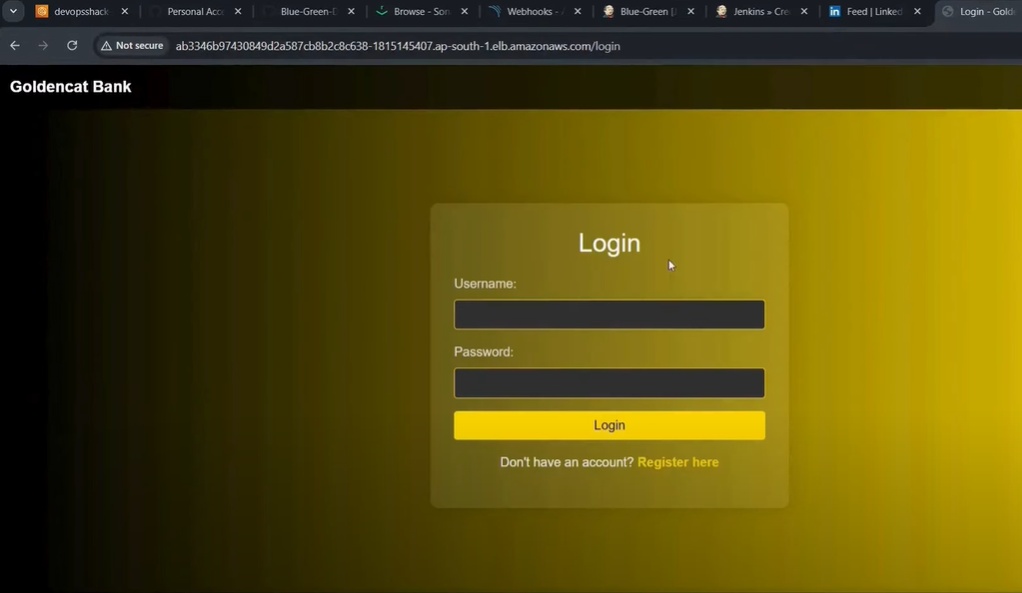Click the browser back arrow

(x=15, y=46)
